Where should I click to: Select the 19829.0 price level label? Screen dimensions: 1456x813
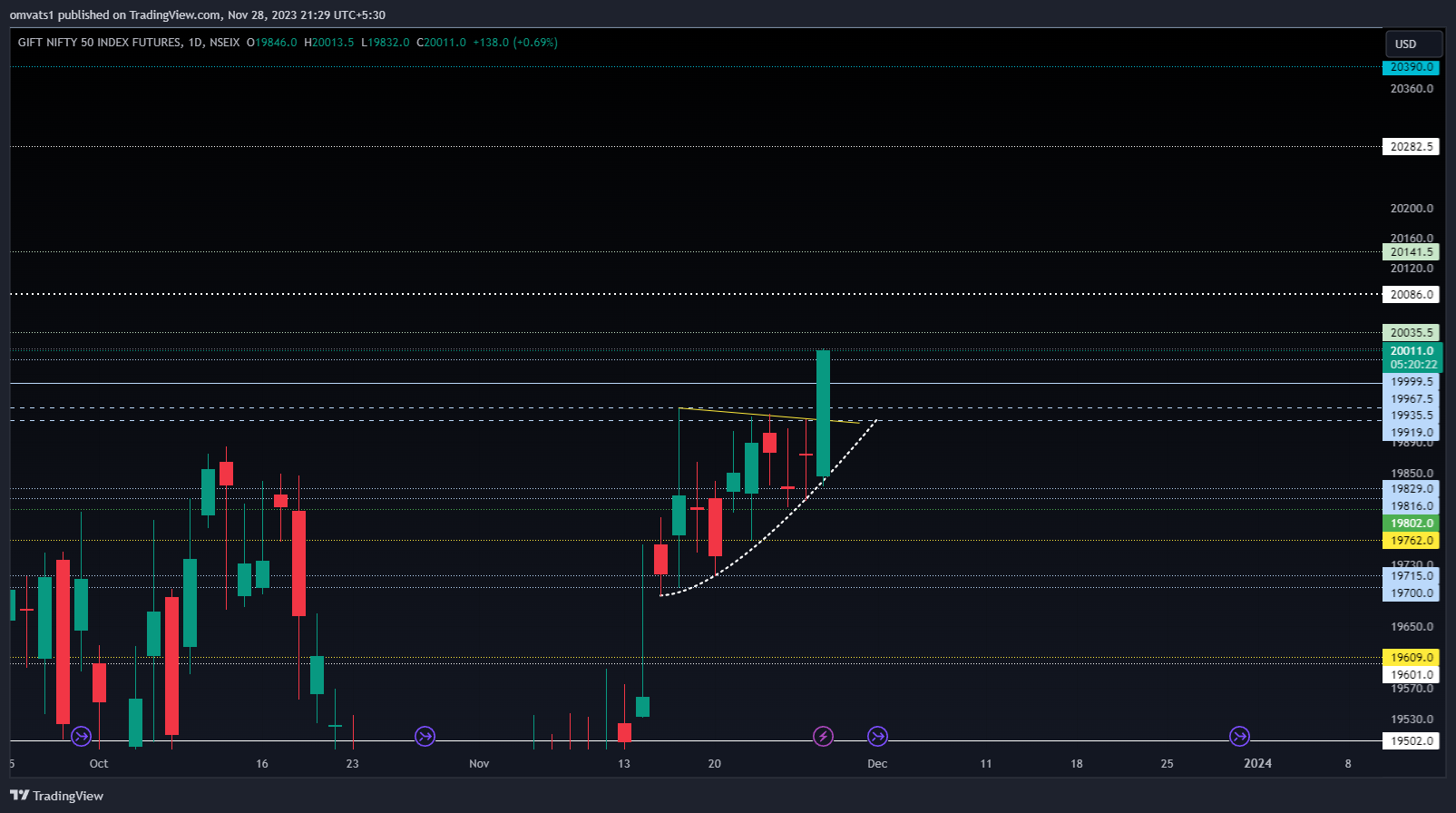(x=1411, y=489)
